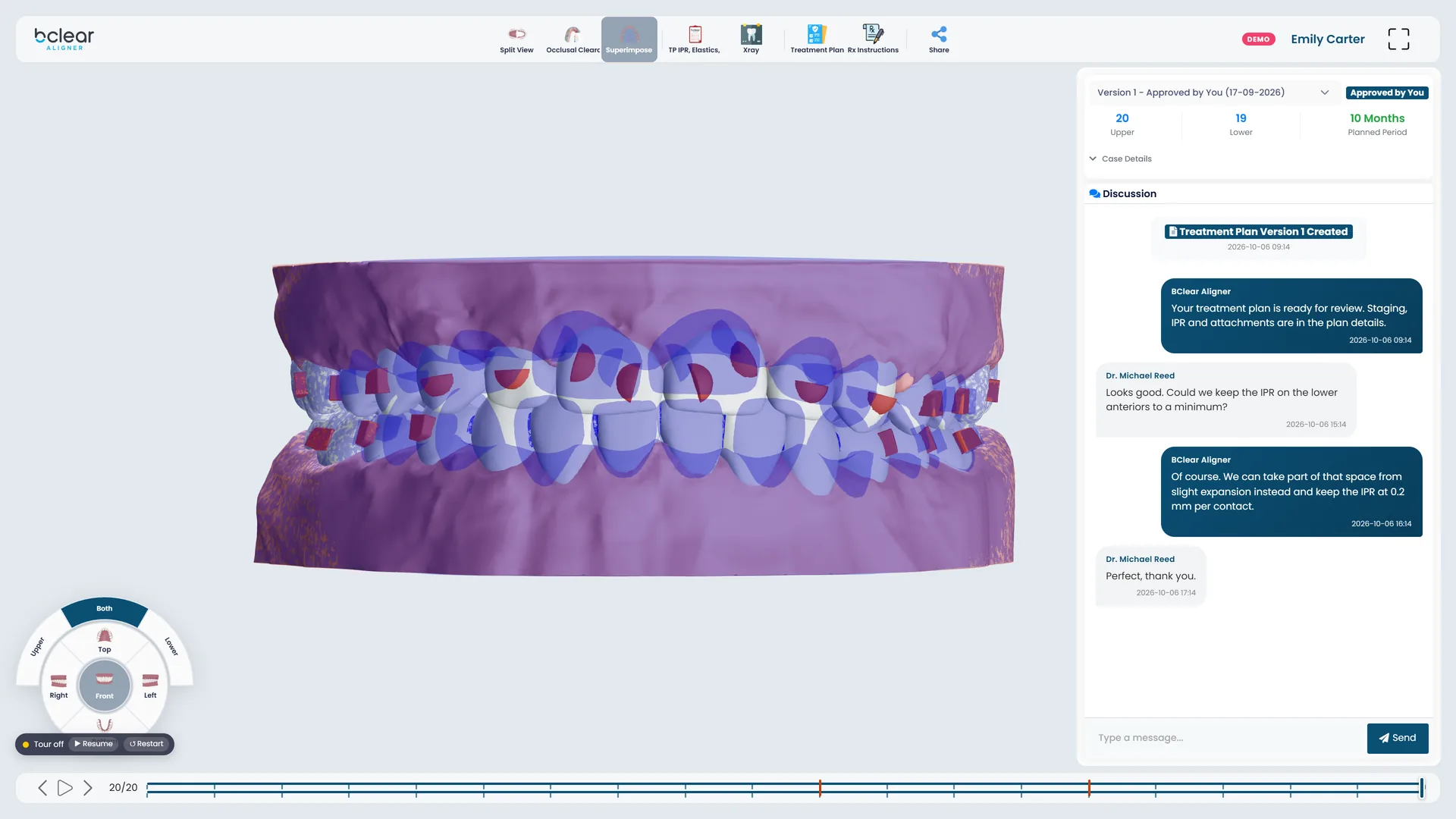
Task: Open Rx Instructions
Action: tap(873, 39)
